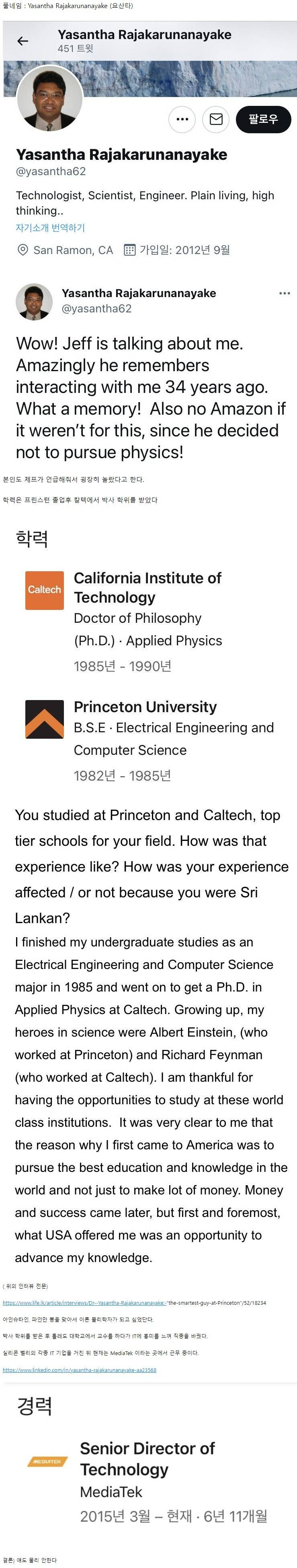Open the LinkedIn profile URL link
Viewport: 297px width, 1568px height.
point(80,1370)
